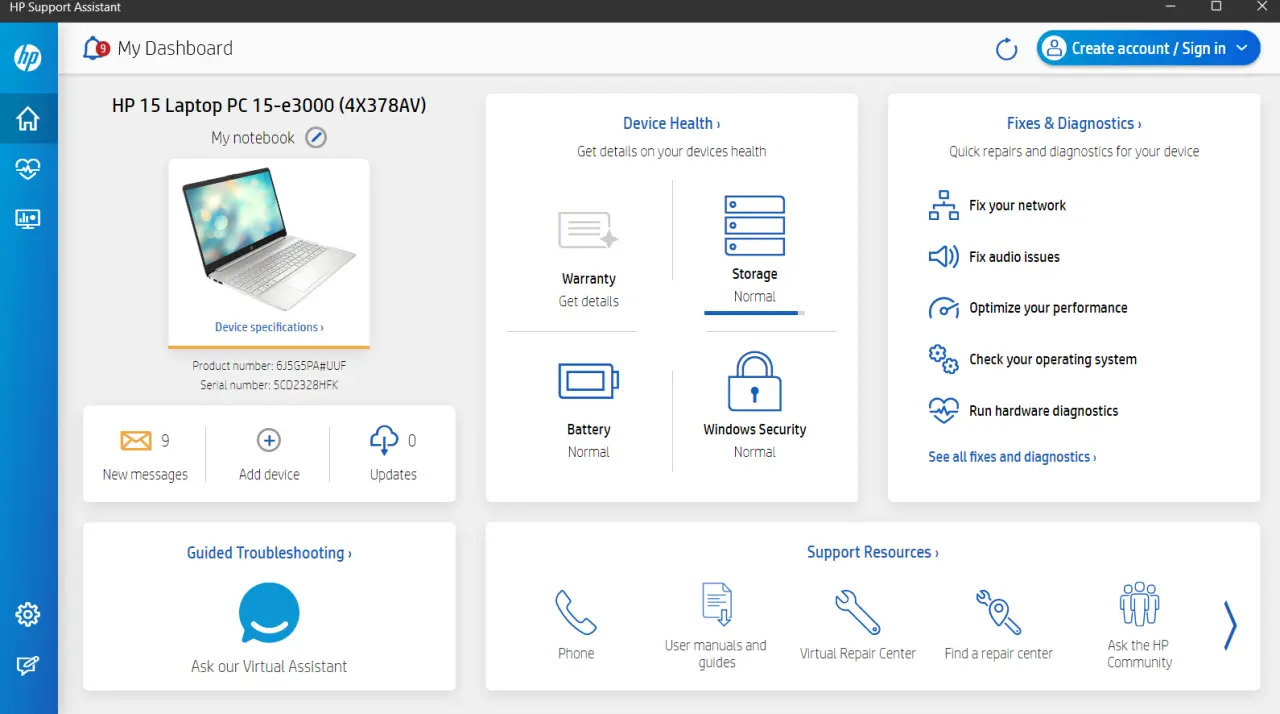Check Updates cloud download icon
1280x714 pixels.
[x=384, y=441]
